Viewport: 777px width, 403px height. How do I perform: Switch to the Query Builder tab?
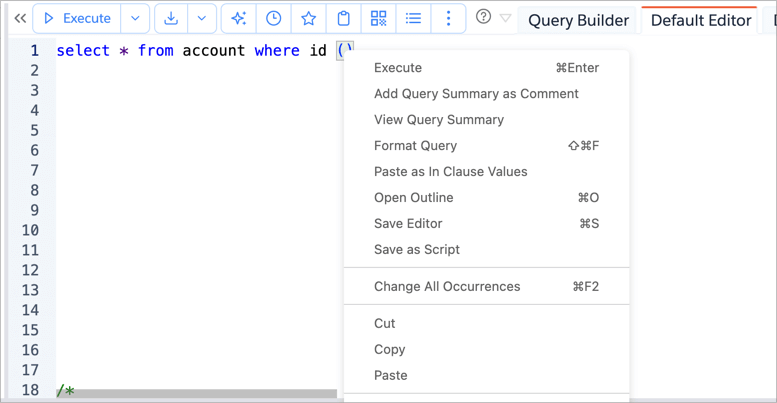(578, 20)
